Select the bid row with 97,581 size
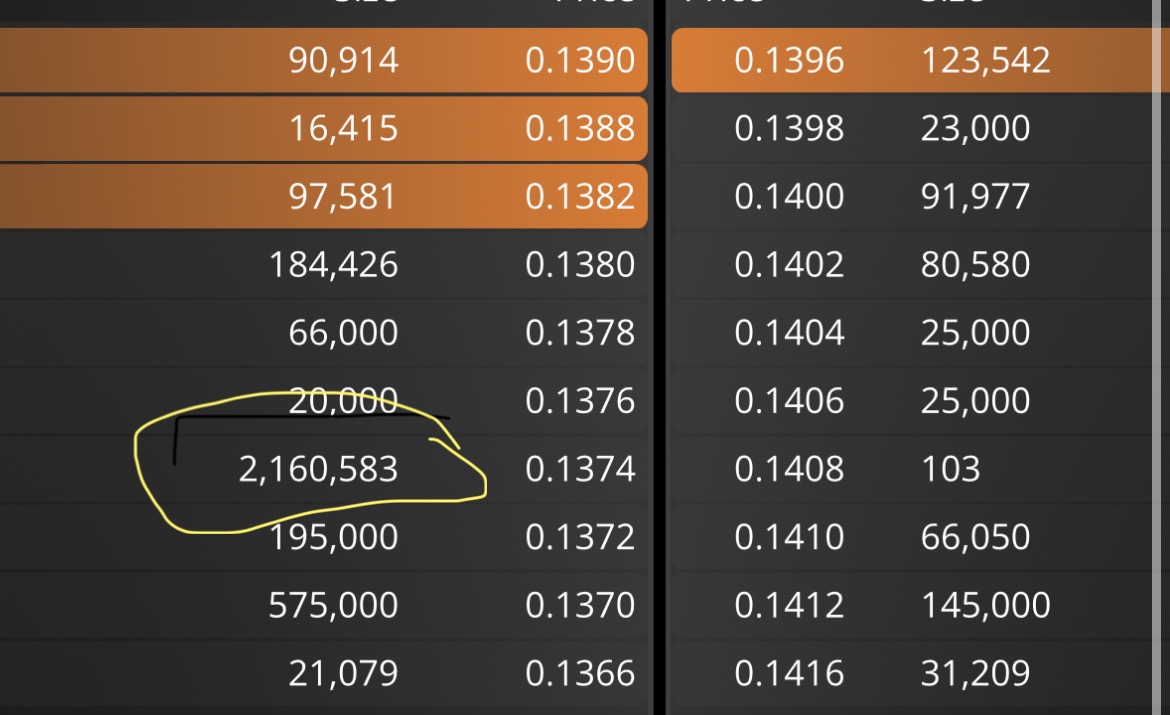This screenshot has height=715, width=1170. click(x=323, y=196)
